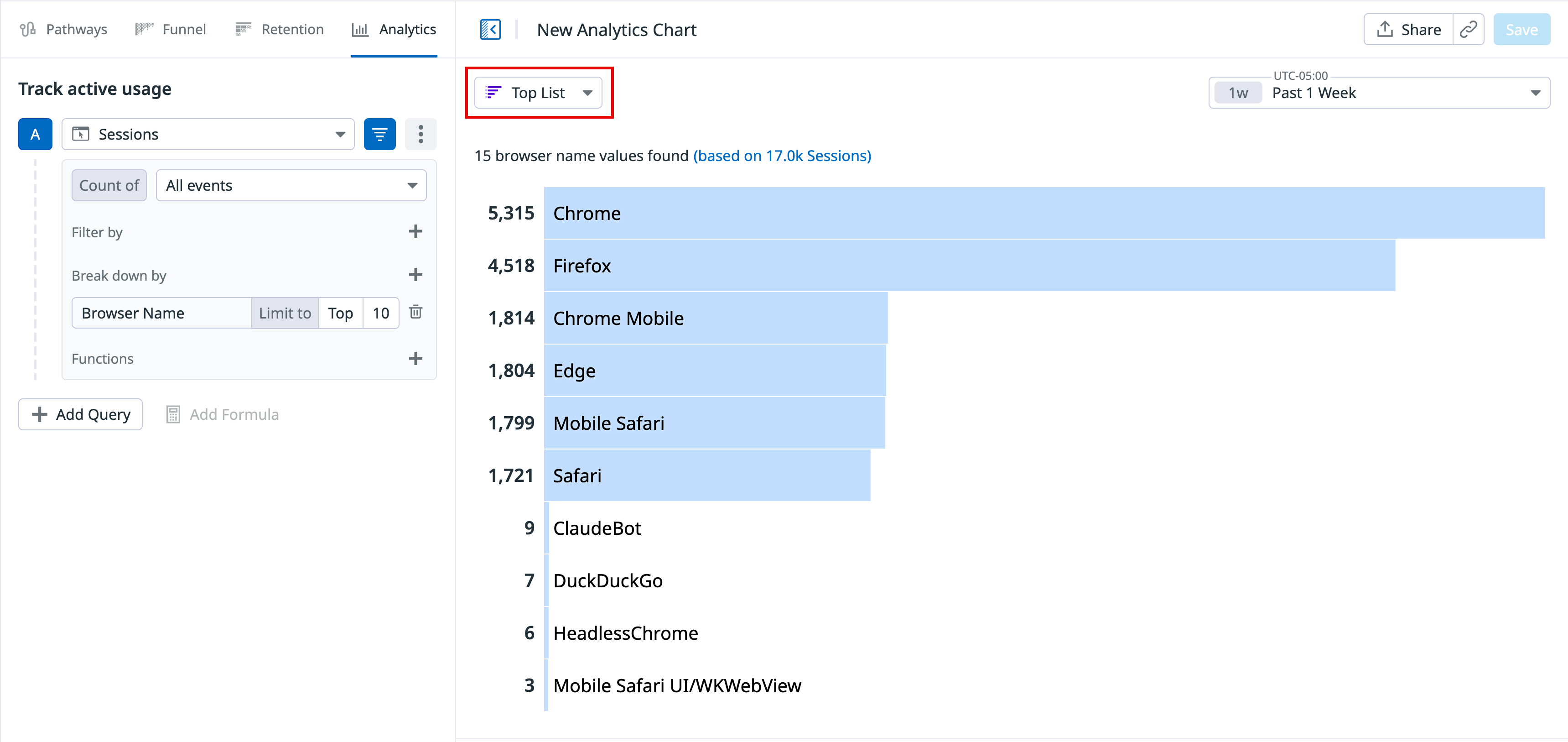This screenshot has height=742, width=1568.
Task: Open the Sessions data source dropdown
Action: tap(208, 134)
